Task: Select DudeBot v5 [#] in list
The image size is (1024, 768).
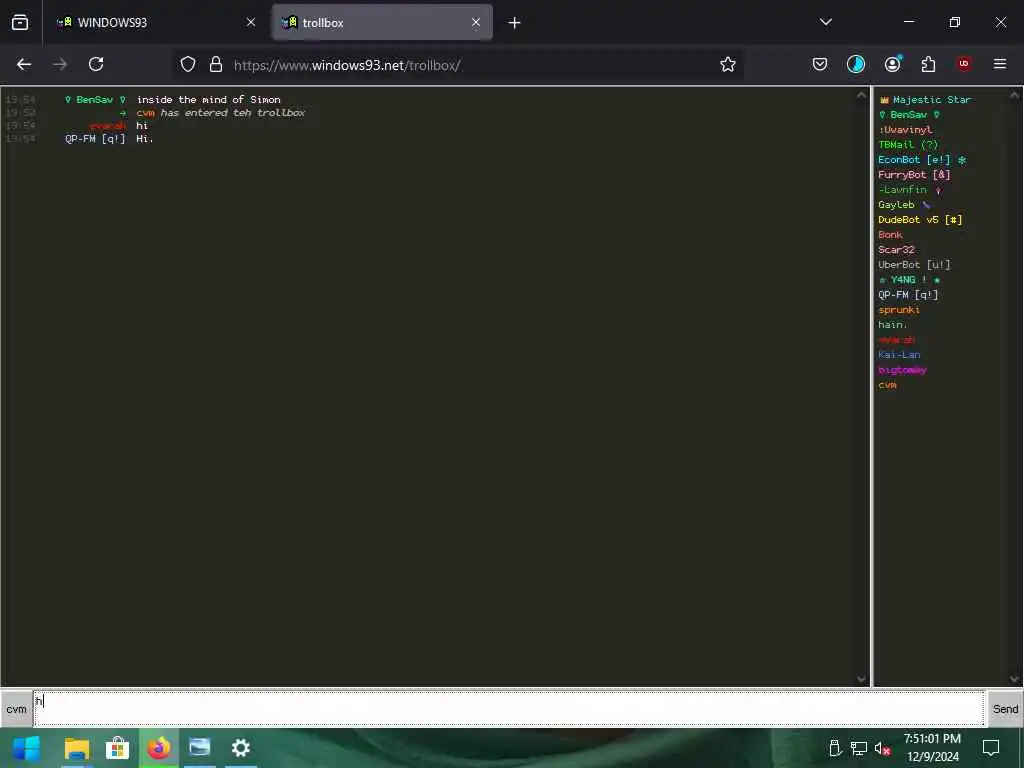Action: click(x=920, y=220)
